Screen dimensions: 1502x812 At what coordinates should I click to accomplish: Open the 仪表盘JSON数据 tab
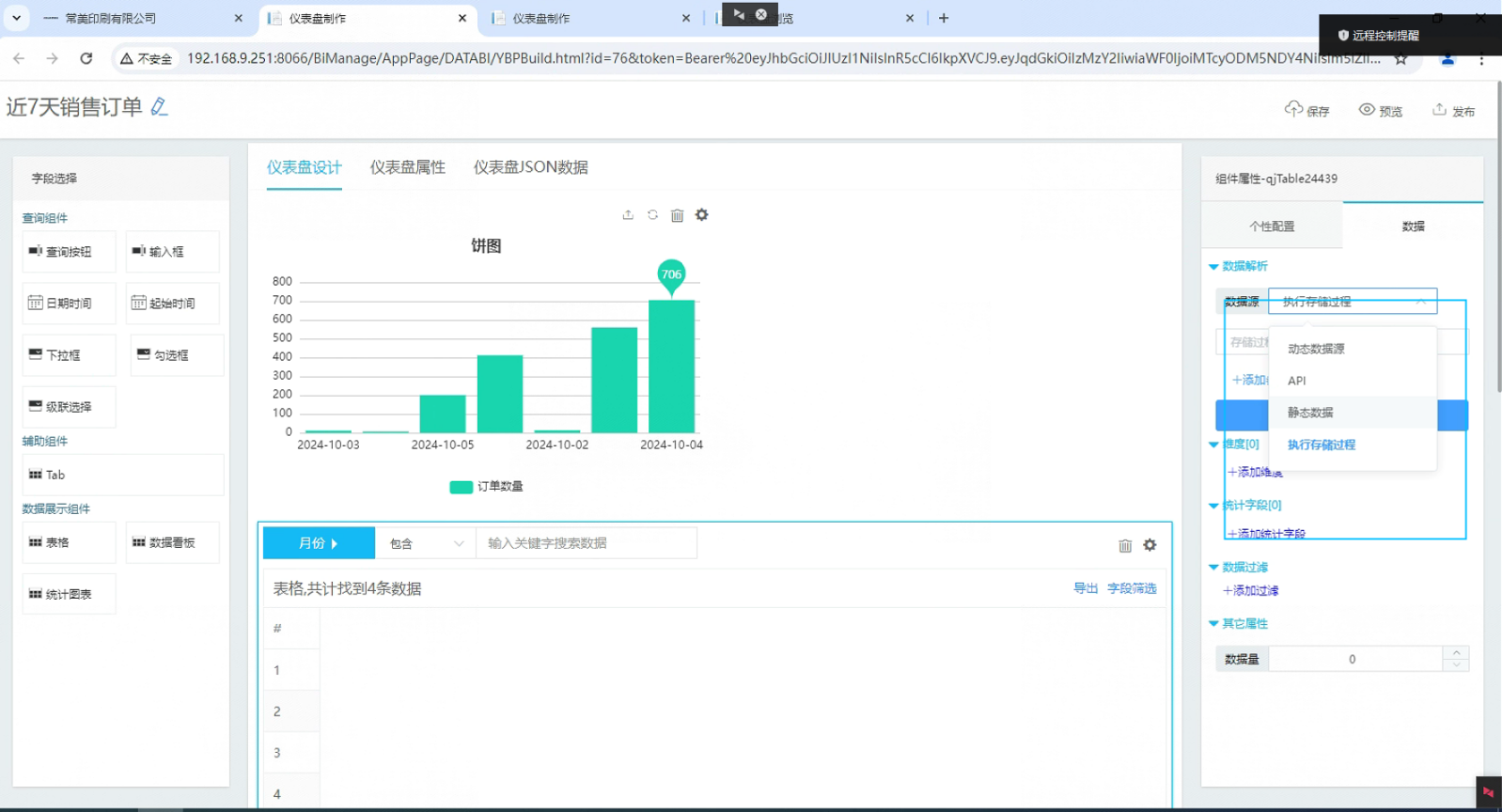pyautogui.click(x=531, y=167)
